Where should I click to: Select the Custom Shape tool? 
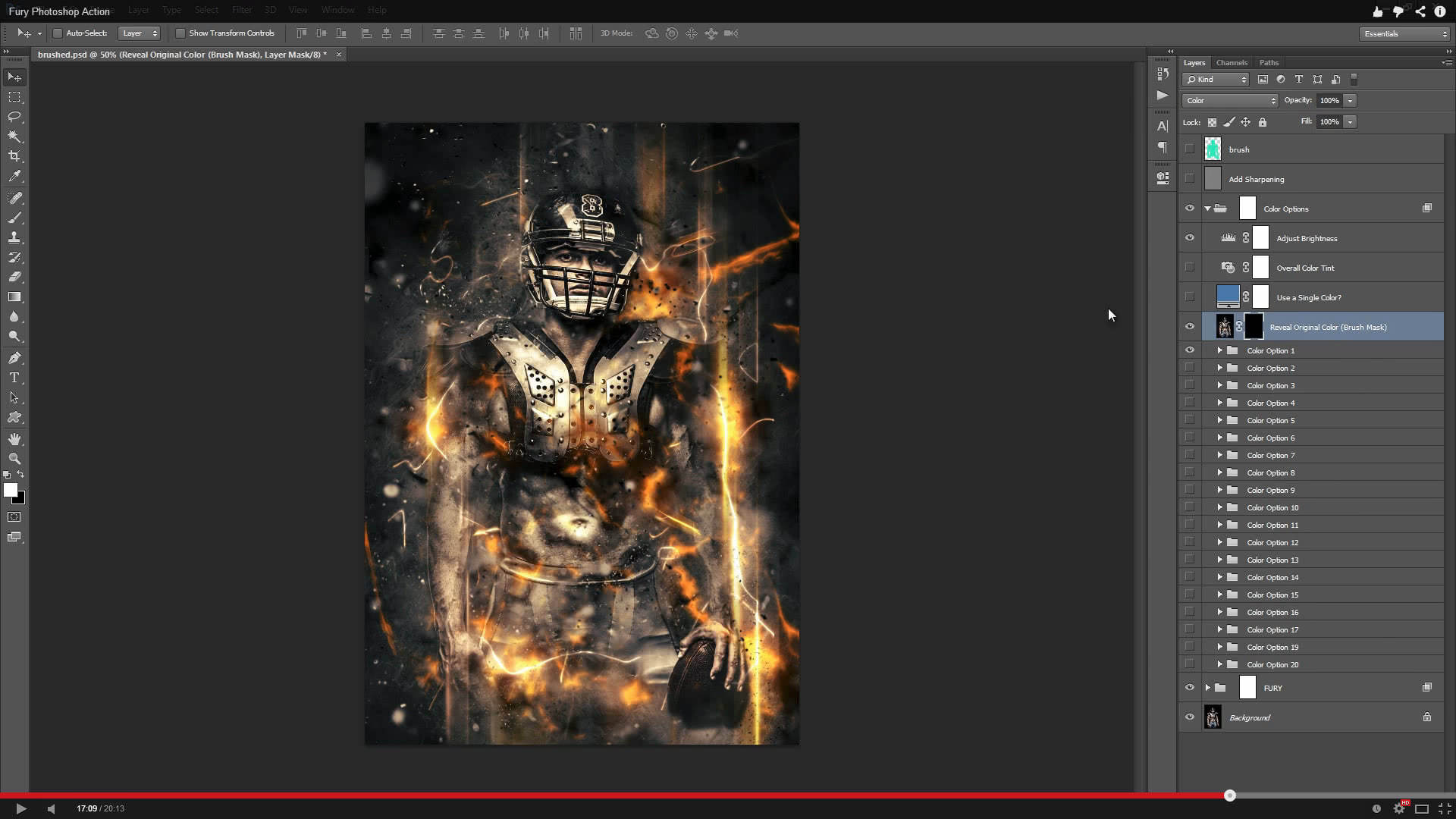(x=14, y=417)
